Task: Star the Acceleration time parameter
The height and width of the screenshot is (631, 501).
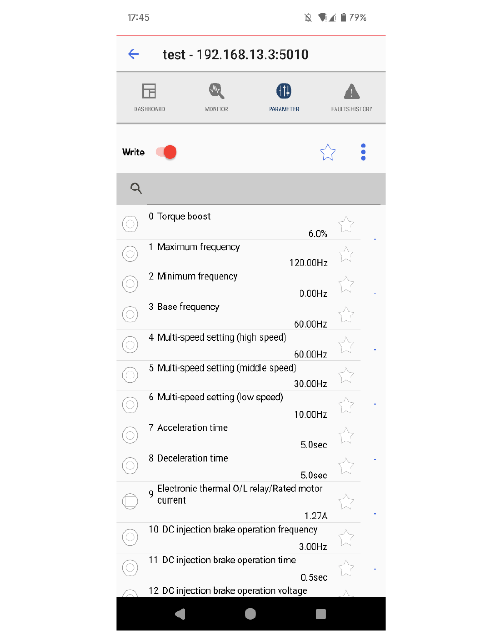Action: click(x=346, y=436)
